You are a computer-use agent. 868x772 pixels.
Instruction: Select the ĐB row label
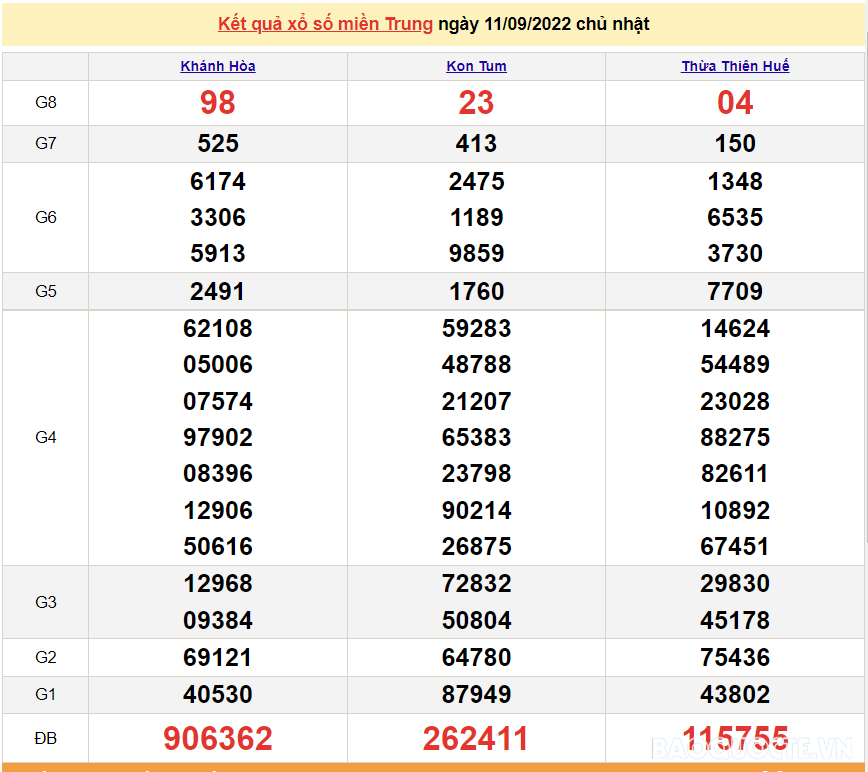click(46, 739)
